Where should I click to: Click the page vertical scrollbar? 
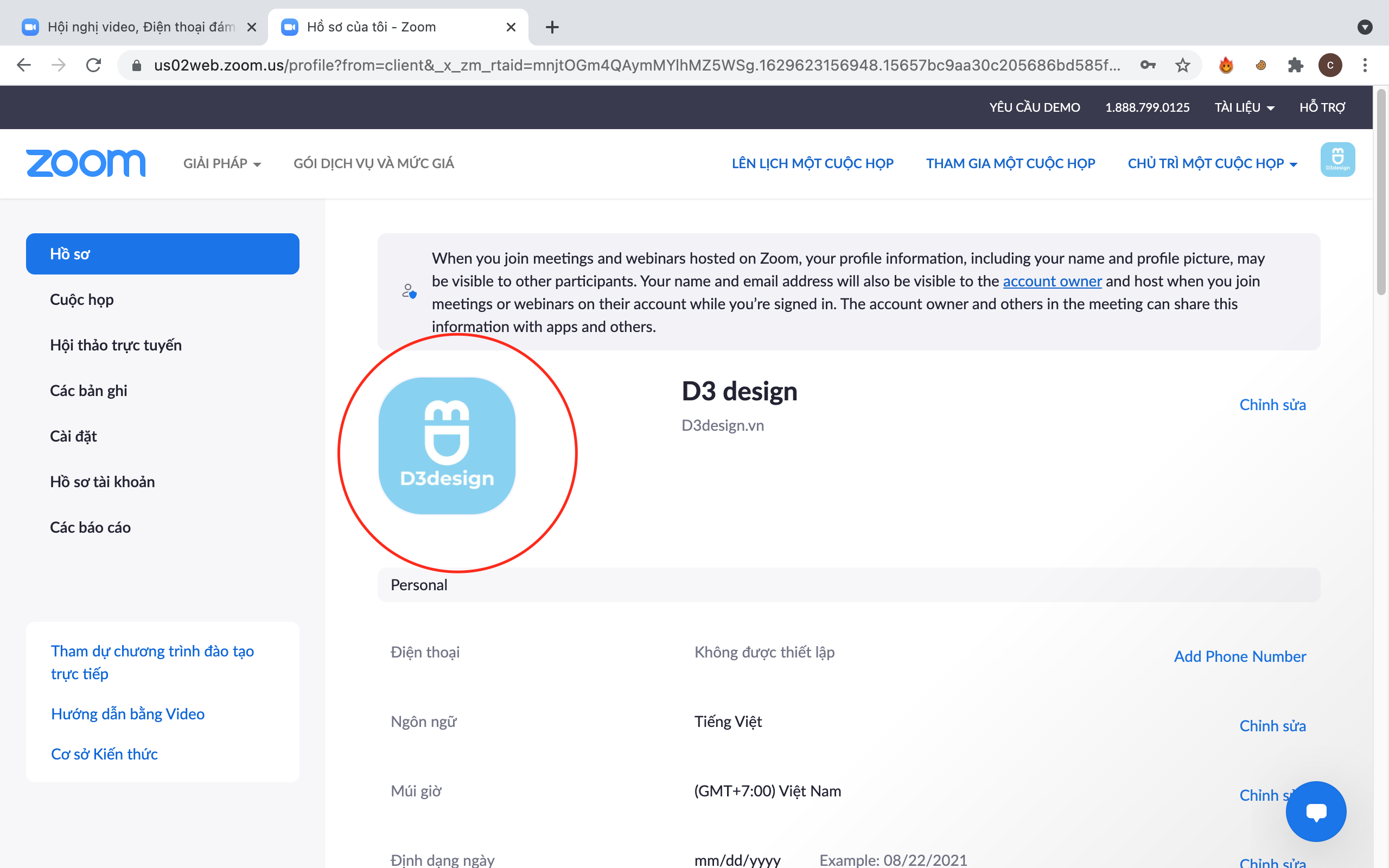pyautogui.click(x=1381, y=193)
